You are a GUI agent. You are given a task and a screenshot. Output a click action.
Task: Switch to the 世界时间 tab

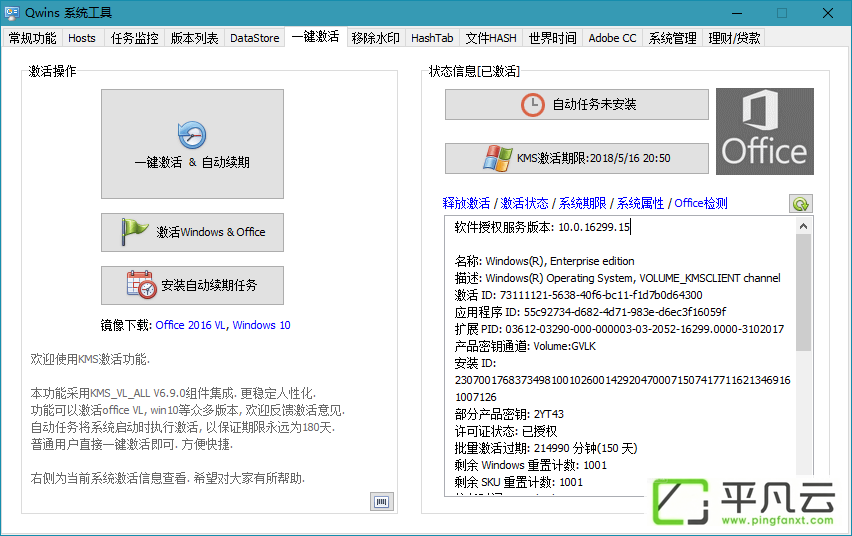(x=553, y=38)
